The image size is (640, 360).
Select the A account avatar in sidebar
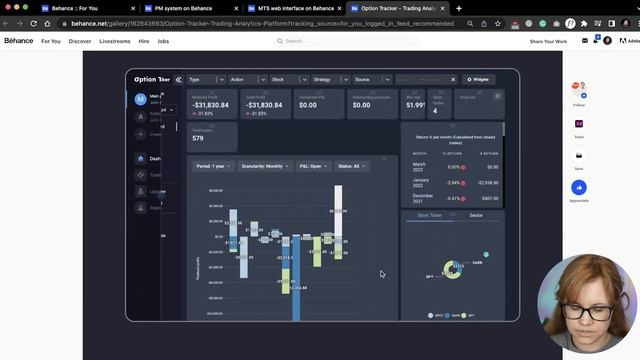[140, 117]
